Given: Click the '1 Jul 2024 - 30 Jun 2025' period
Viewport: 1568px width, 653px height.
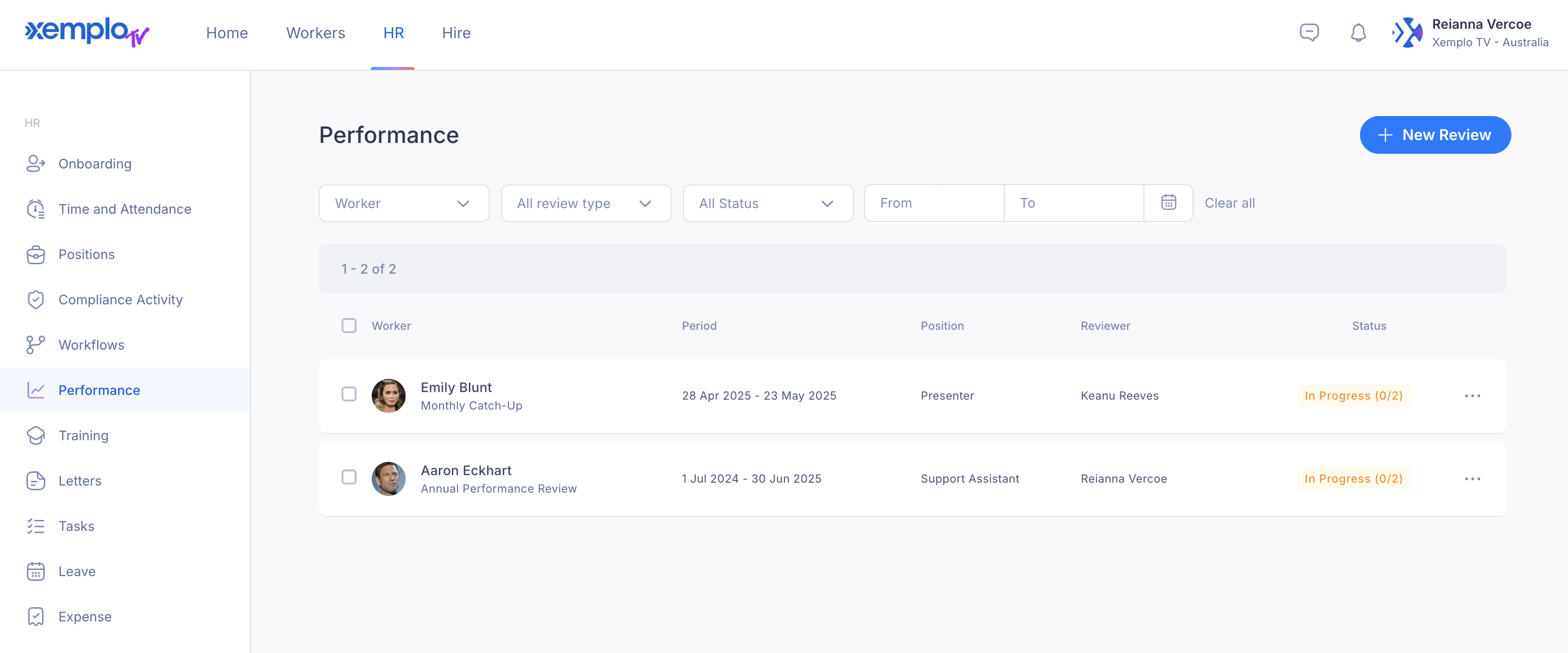Looking at the screenshot, I should (751, 479).
